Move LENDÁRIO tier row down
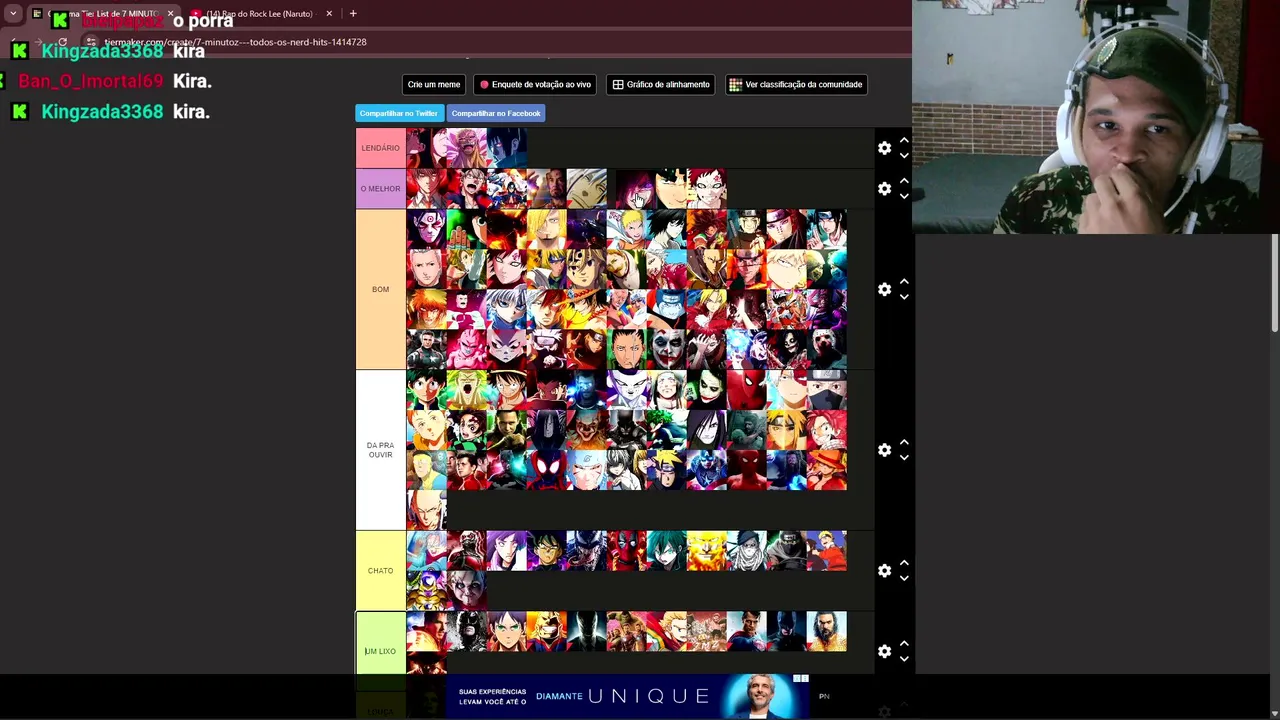The width and height of the screenshot is (1280, 720). 904,155
